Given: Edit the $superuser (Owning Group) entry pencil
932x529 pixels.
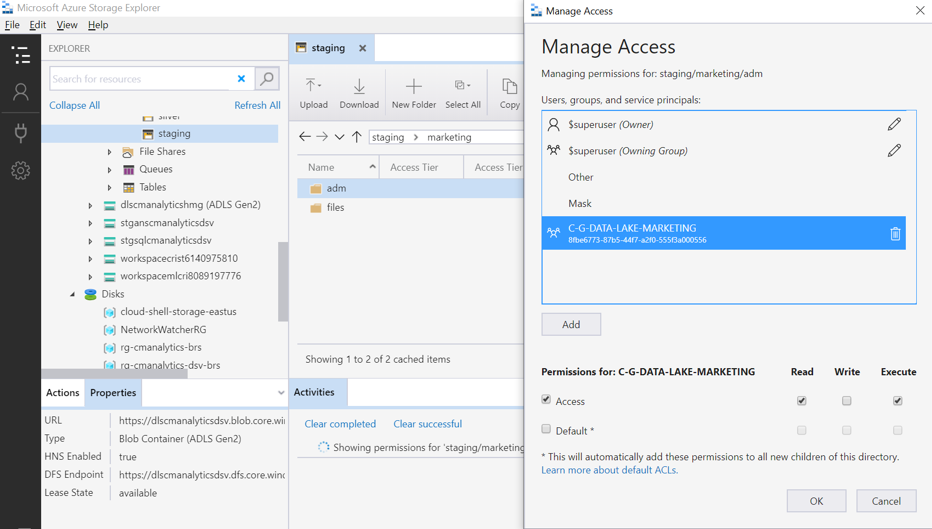Looking at the screenshot, I should [894, 150].
